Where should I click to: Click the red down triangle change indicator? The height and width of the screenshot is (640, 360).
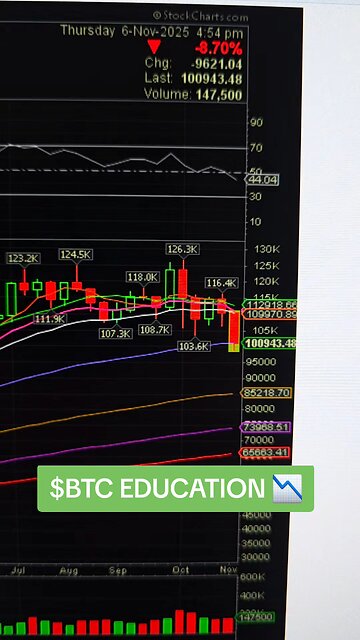pyautogui.click(x=154, y=47)
